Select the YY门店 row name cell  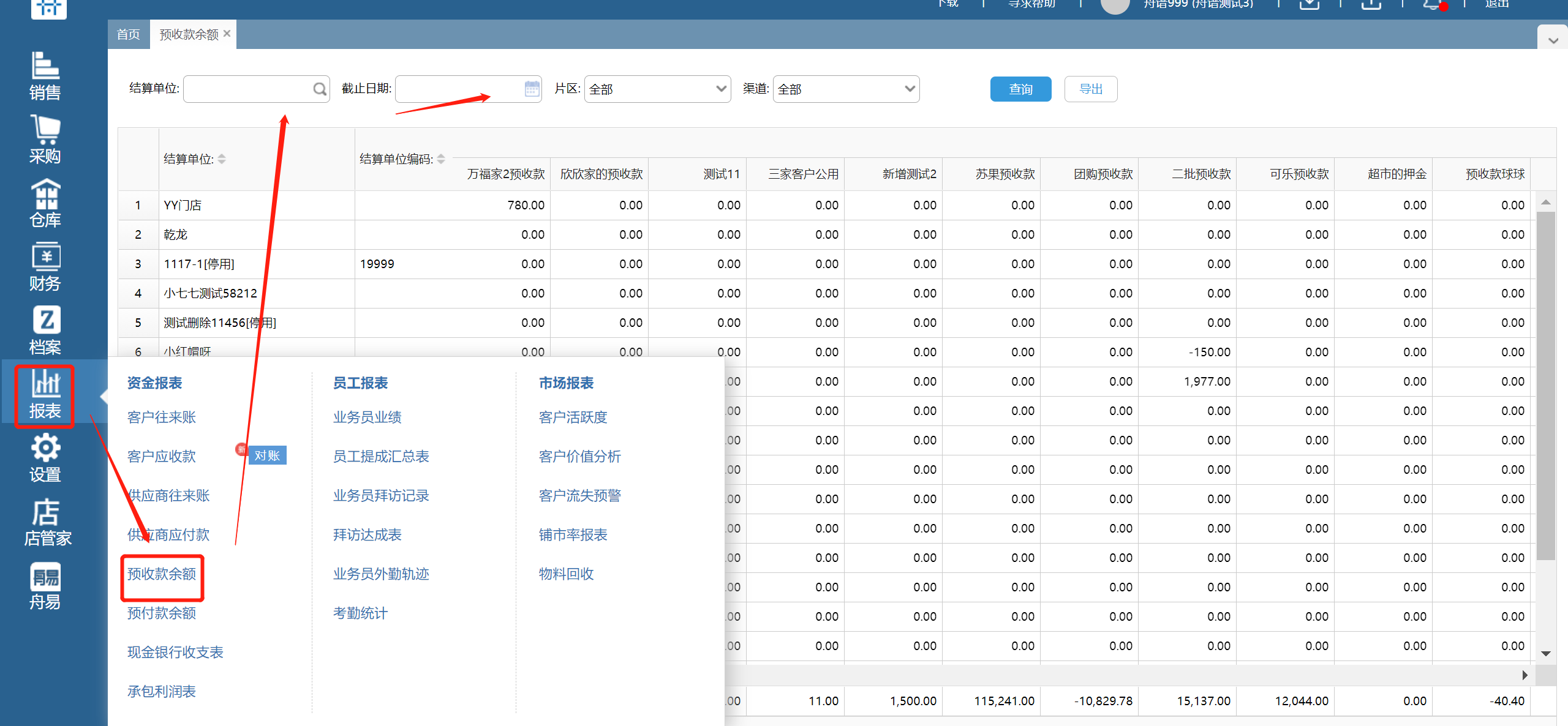(x=257, y=205)
